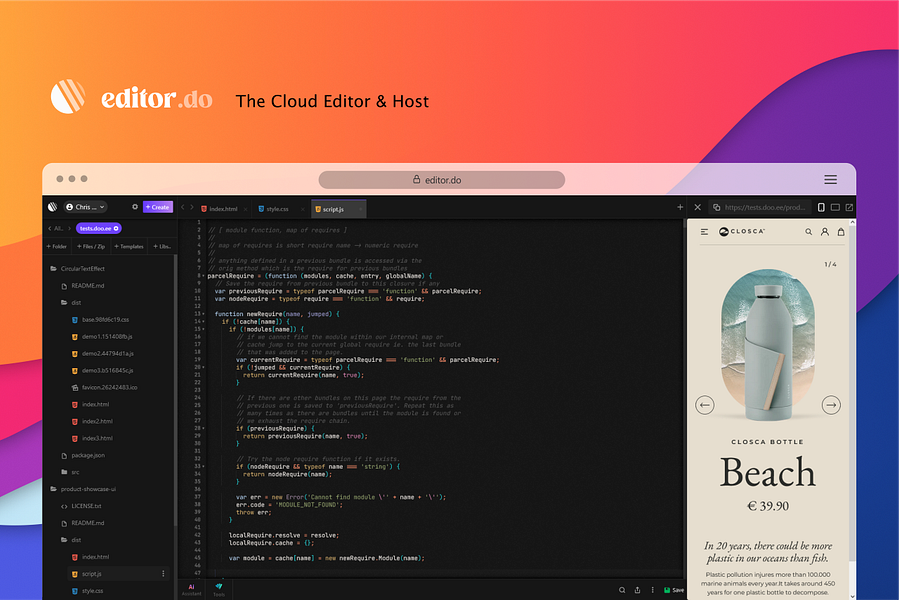Advance the product carousel with the right arrow
The image size is (899, 600).
tap(831, 404)
